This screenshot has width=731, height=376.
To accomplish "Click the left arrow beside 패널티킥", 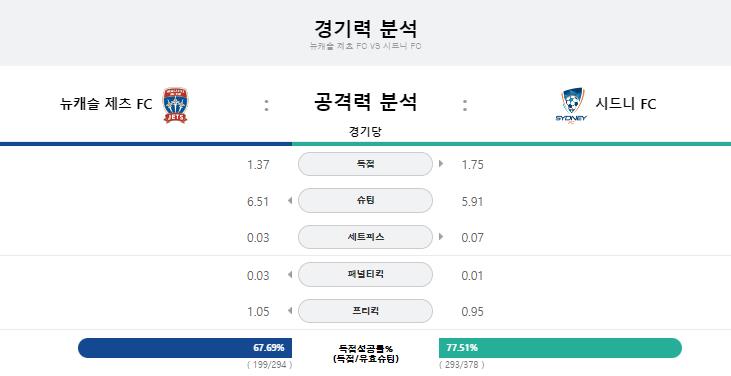I will pos(290,274).
